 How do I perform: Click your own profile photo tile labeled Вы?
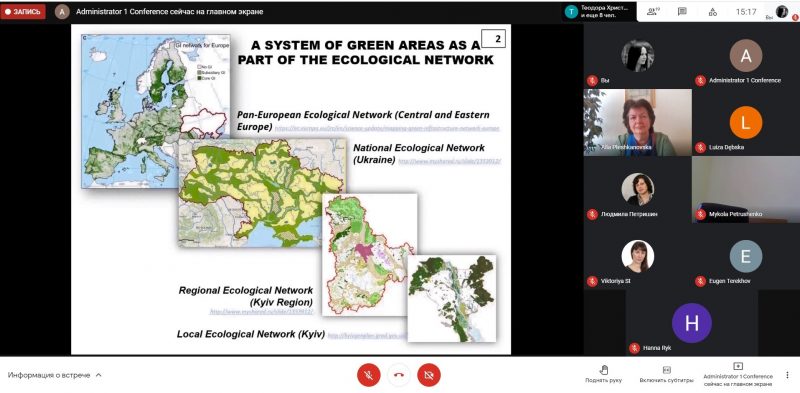(638, 56)
